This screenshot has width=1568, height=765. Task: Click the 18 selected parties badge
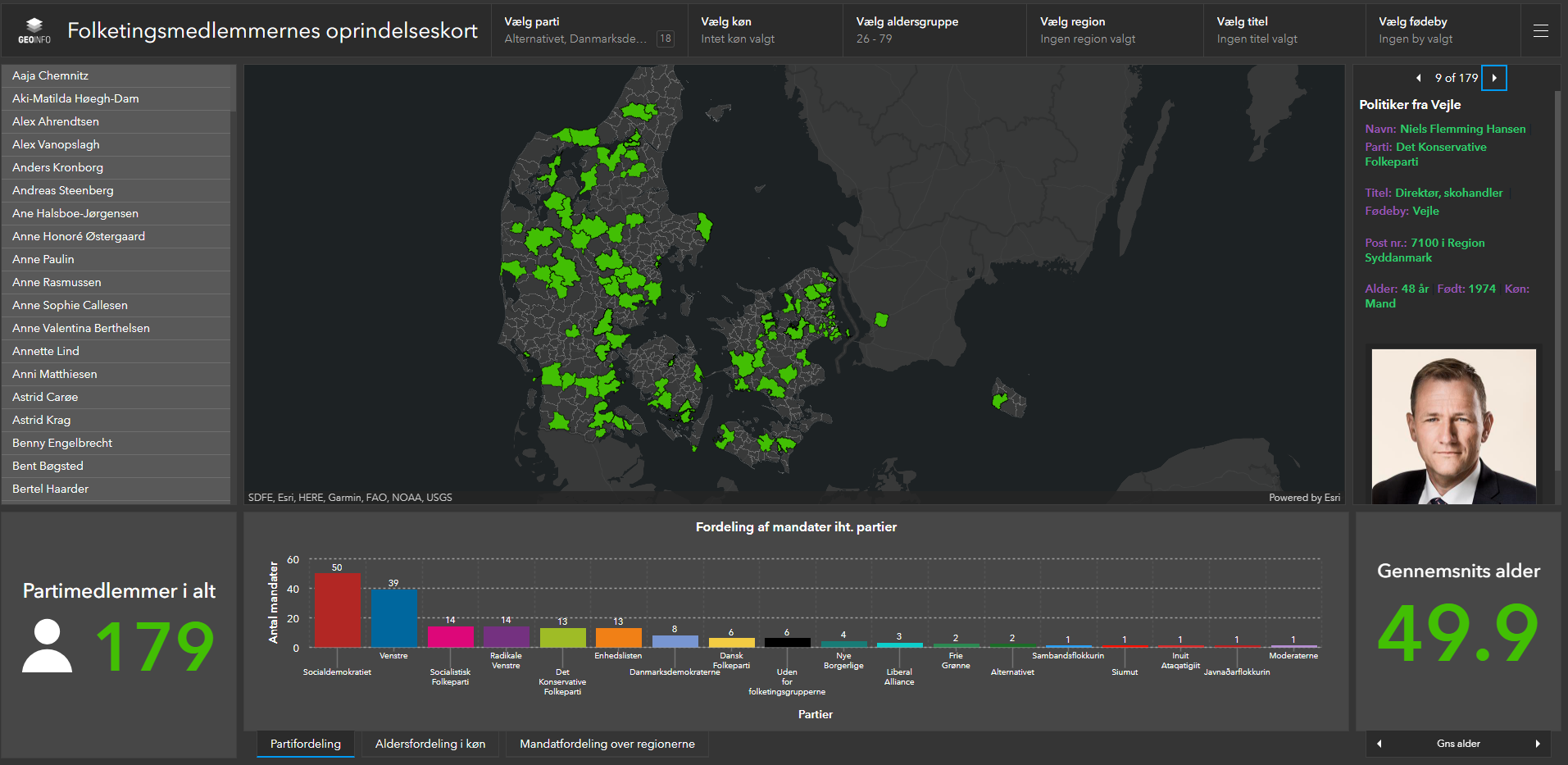coord(665,39)
